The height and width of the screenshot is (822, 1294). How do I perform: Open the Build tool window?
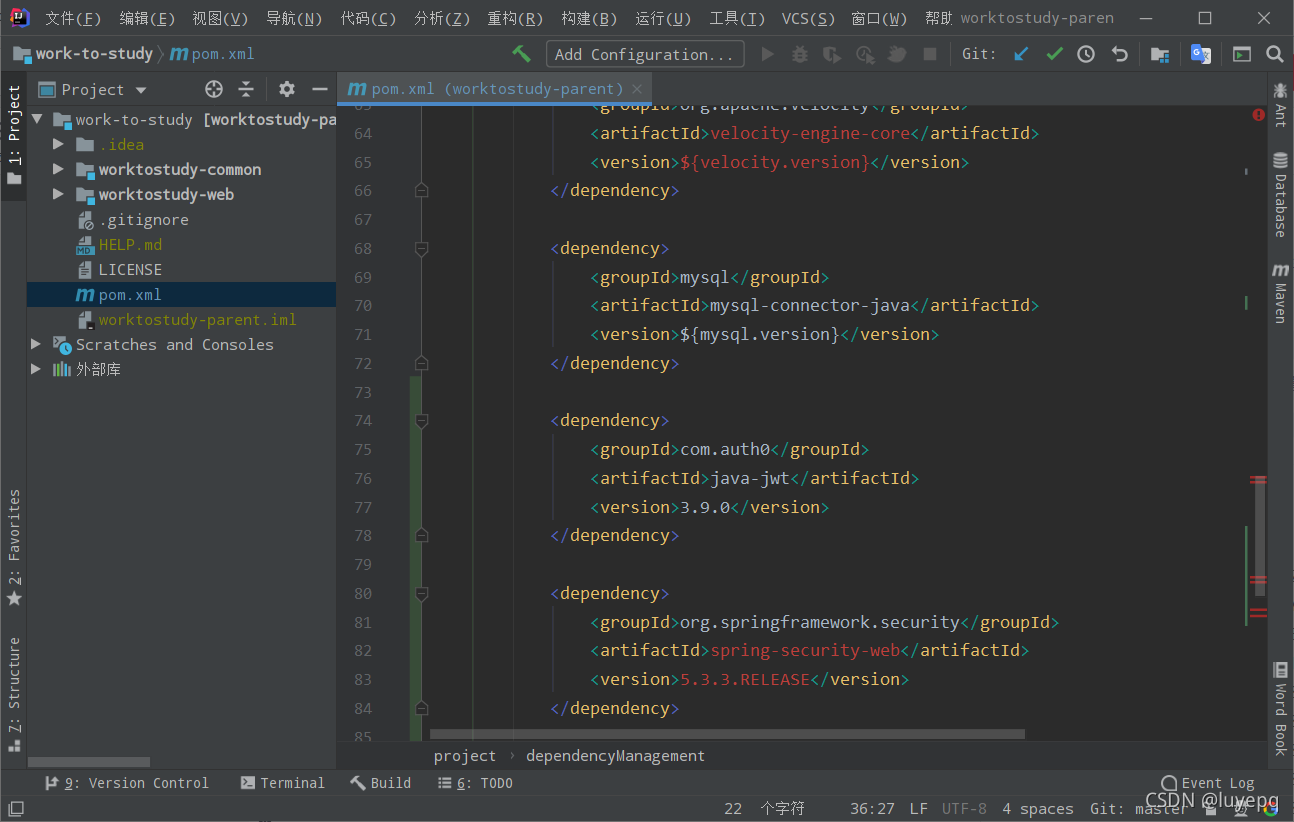click(x=381, y=783)
